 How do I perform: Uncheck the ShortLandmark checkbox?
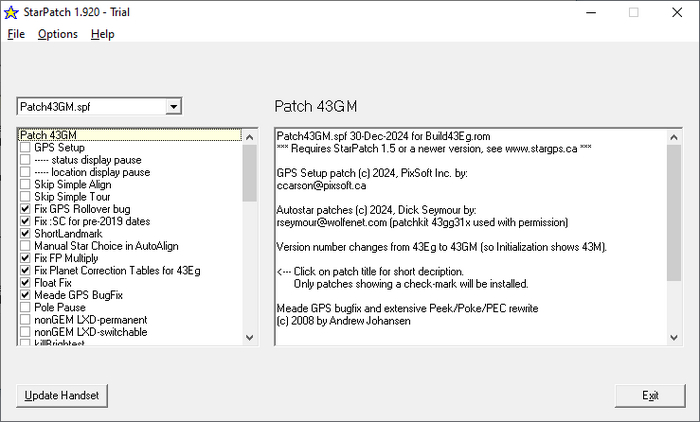25,234
